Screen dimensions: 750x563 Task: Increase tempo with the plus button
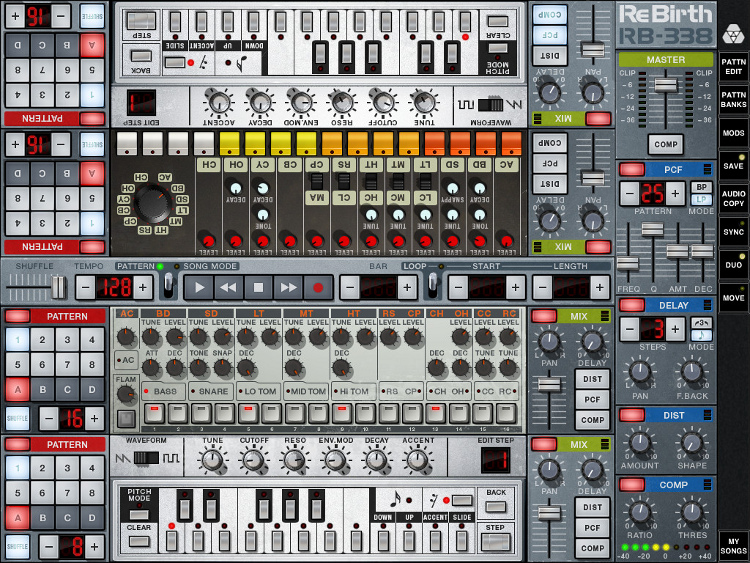click(143, 287)
